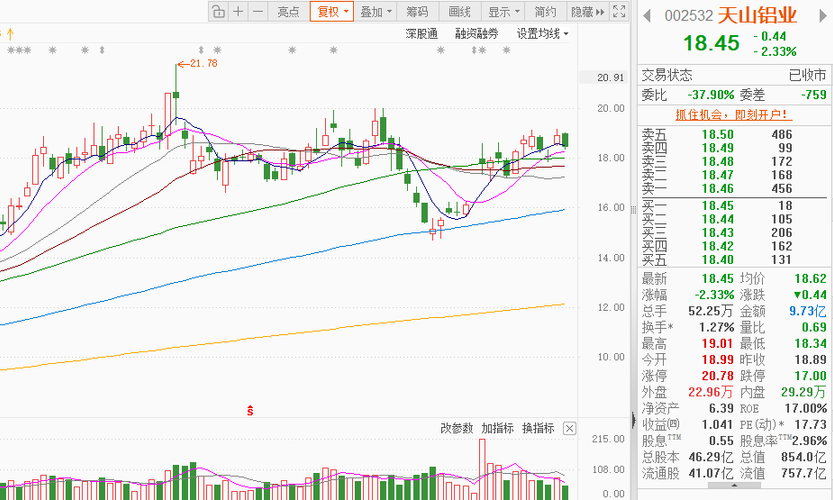Click the unlock padlock icon

pyautogui.click(x=218, y=11)
